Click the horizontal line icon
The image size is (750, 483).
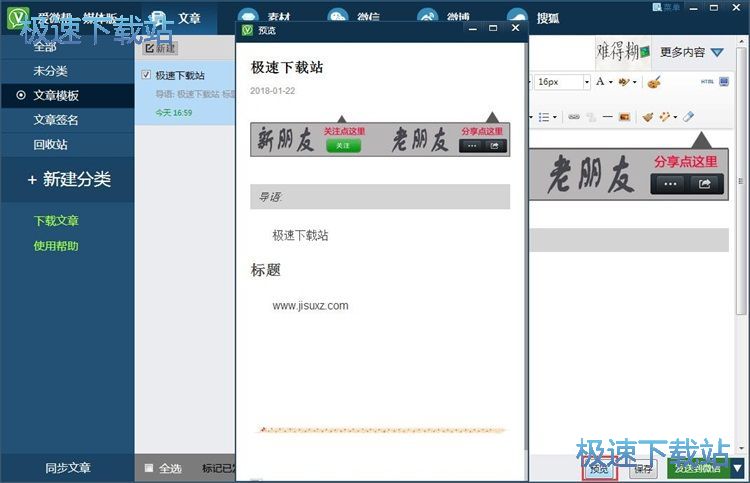coord(607,117)
